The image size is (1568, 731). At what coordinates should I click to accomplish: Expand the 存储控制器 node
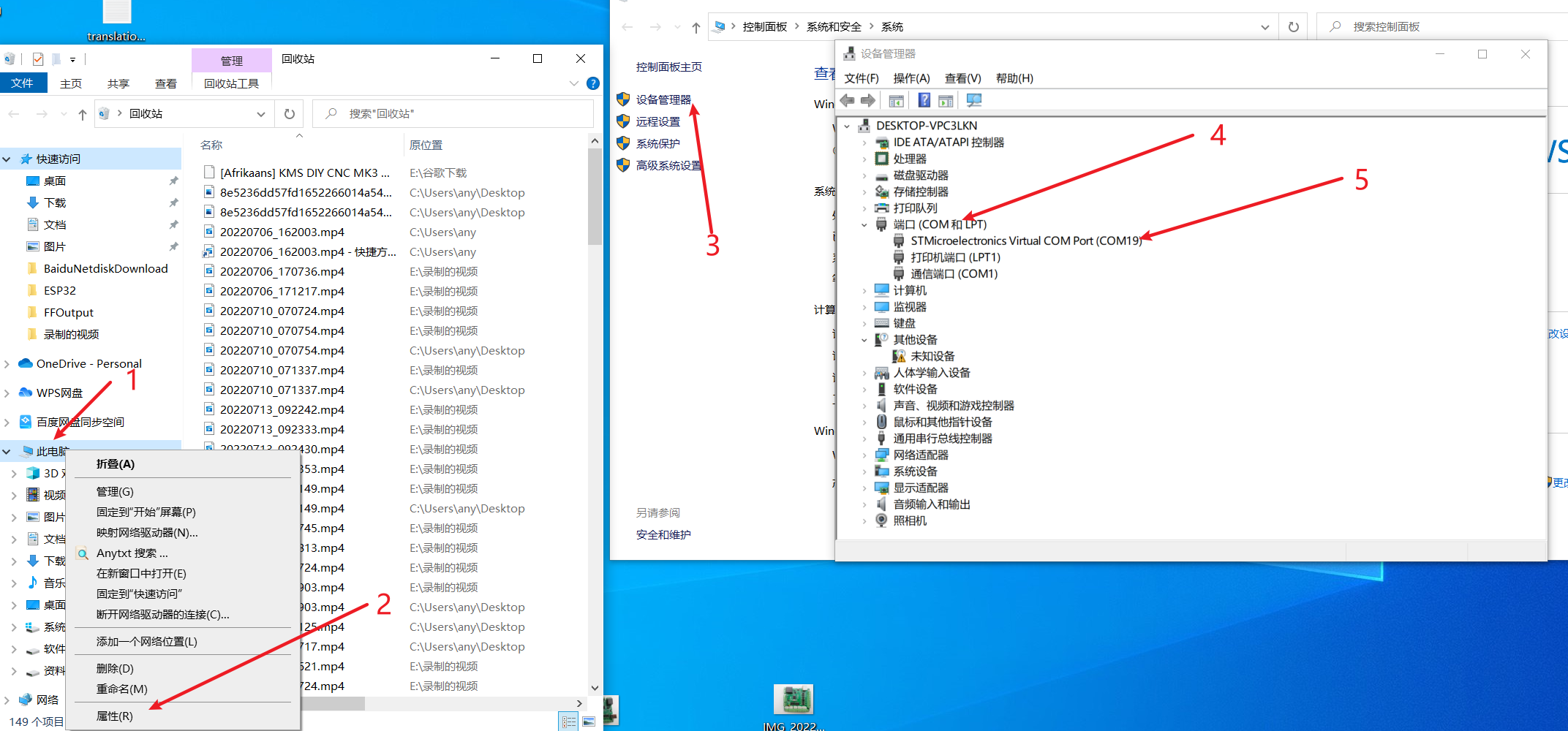pos(864,192)
